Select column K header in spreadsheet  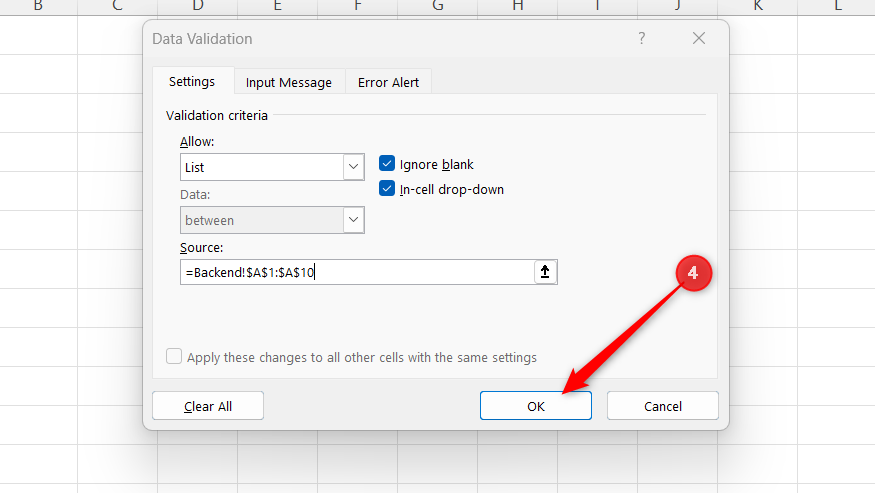pos(758,7)
